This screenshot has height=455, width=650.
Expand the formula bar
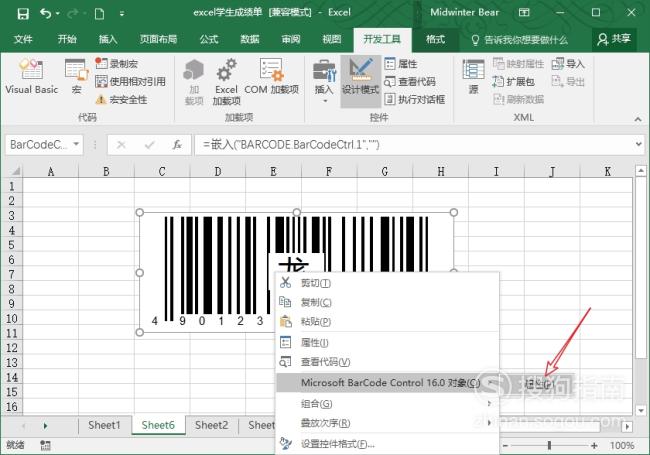click(638, 144)
